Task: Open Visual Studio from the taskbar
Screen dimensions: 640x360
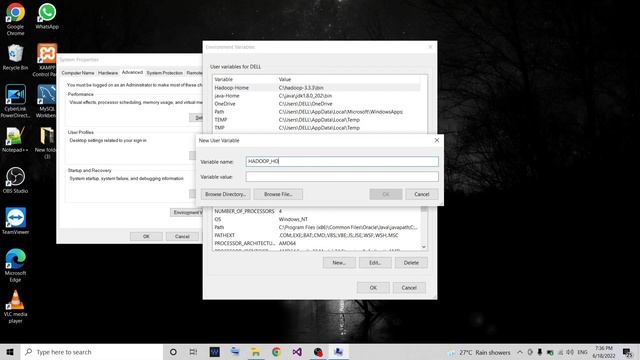Action: [x=297, y=352]
